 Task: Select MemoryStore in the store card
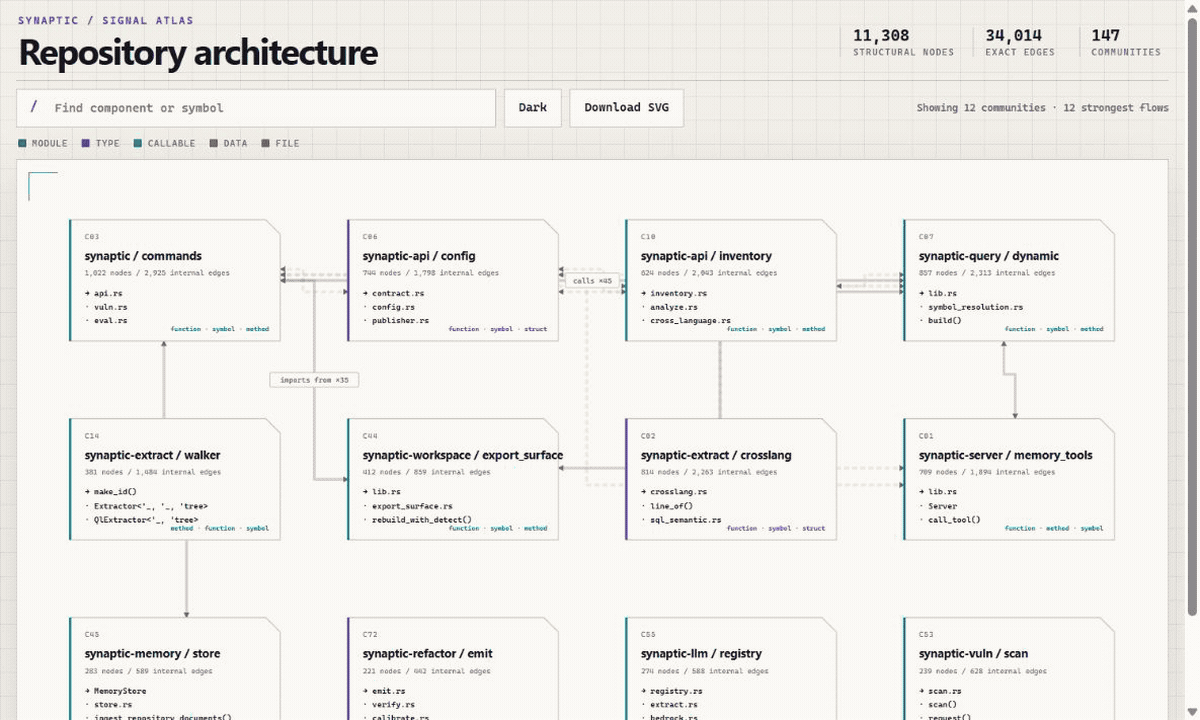[x=120, y=691]
